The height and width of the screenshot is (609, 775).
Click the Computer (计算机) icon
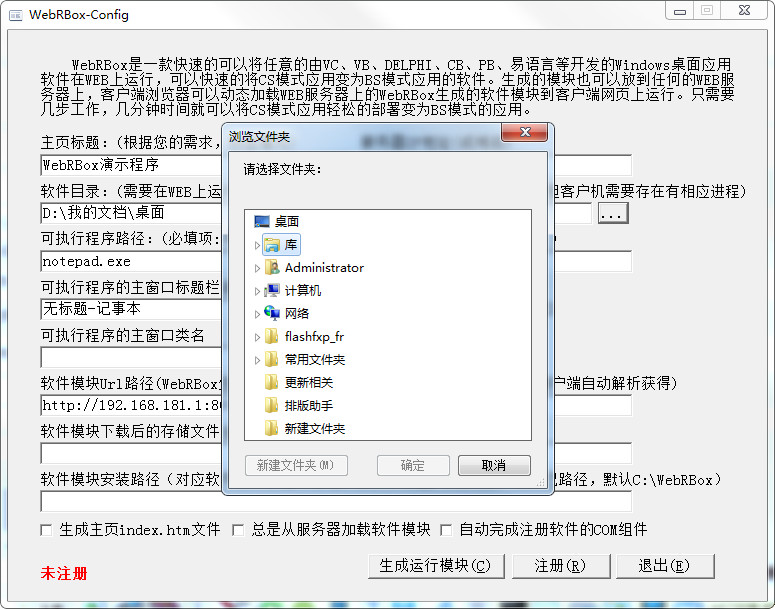272,290
